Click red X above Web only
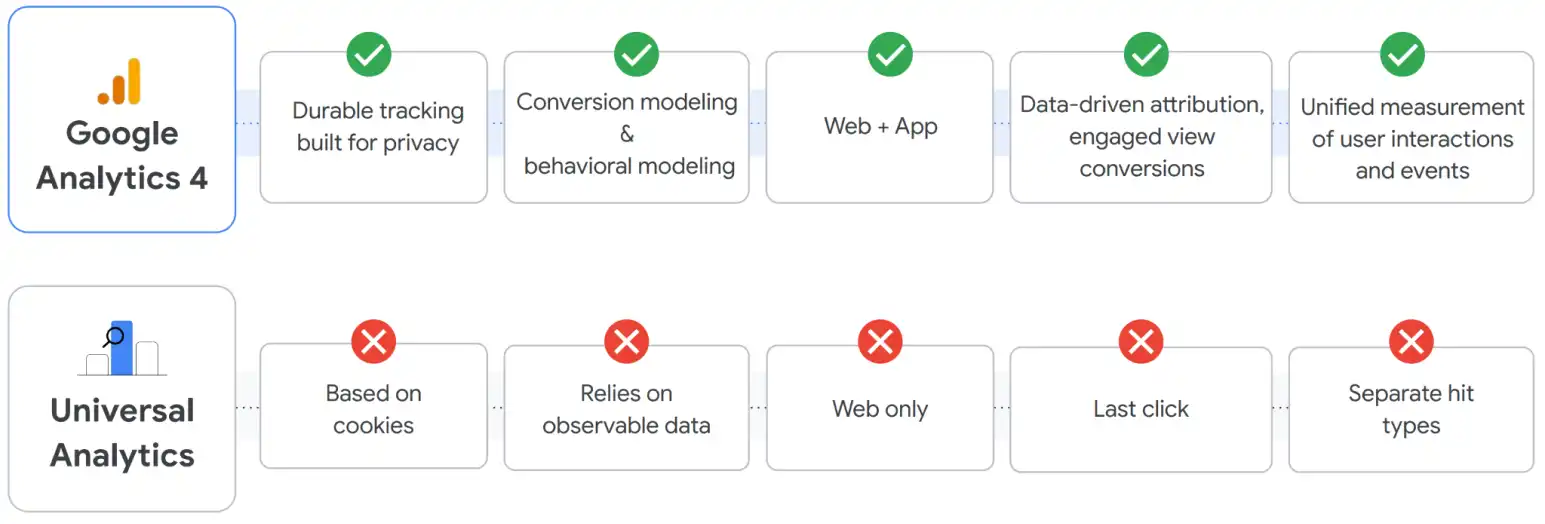The height and width of the screenshot is (524, 1545). pos(880,343)
